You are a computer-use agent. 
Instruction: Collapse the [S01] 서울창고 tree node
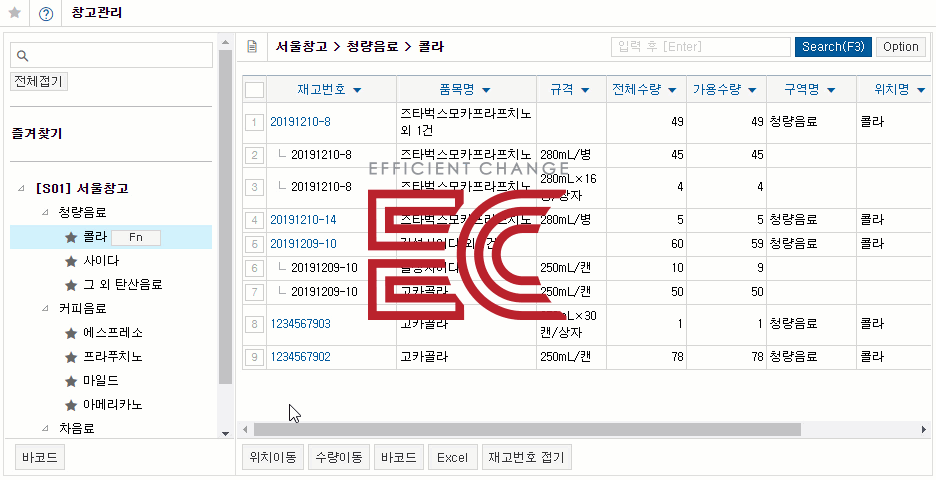pos(22,189)
